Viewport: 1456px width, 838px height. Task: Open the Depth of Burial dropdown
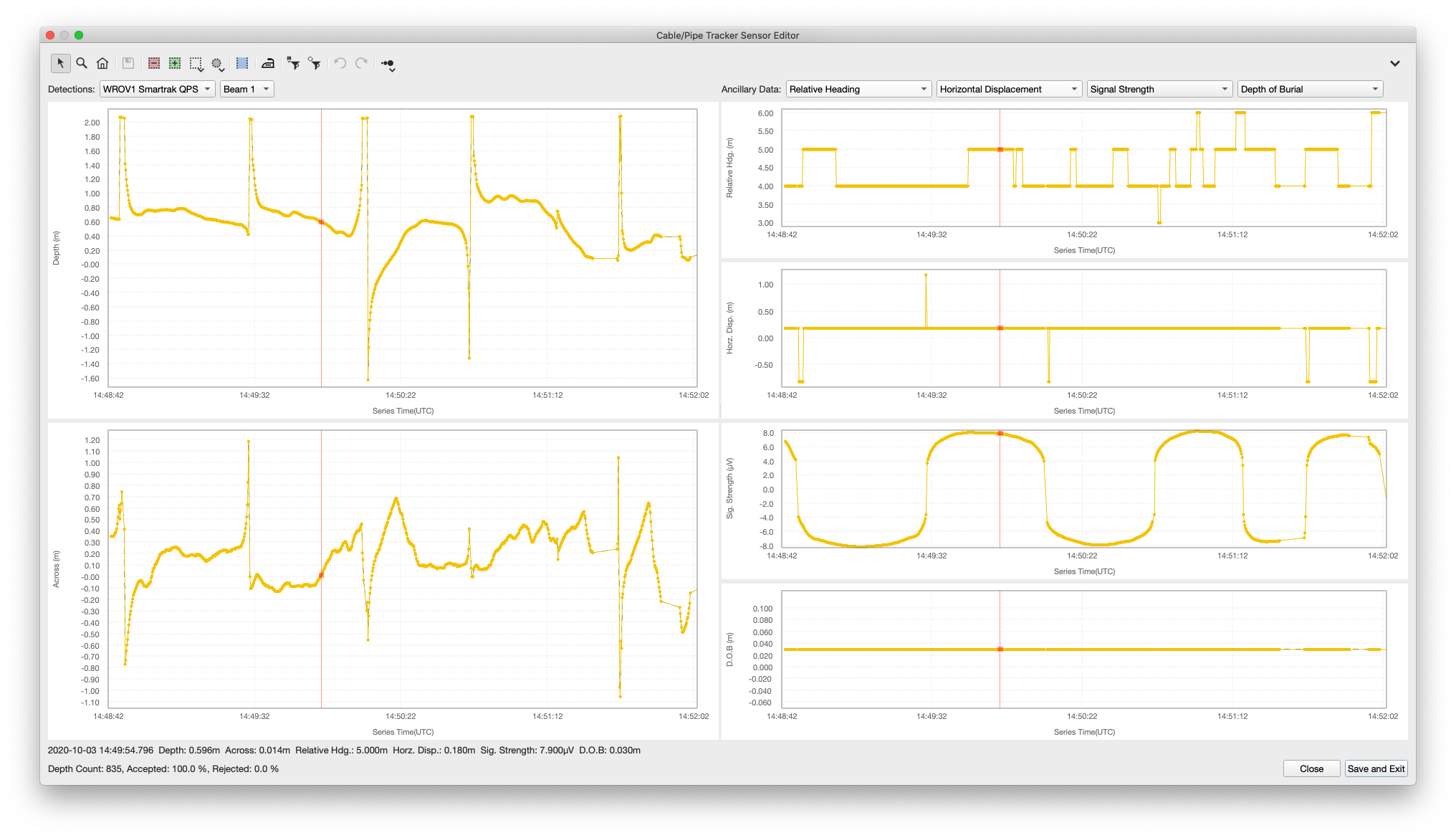[x=1310, y=89]
